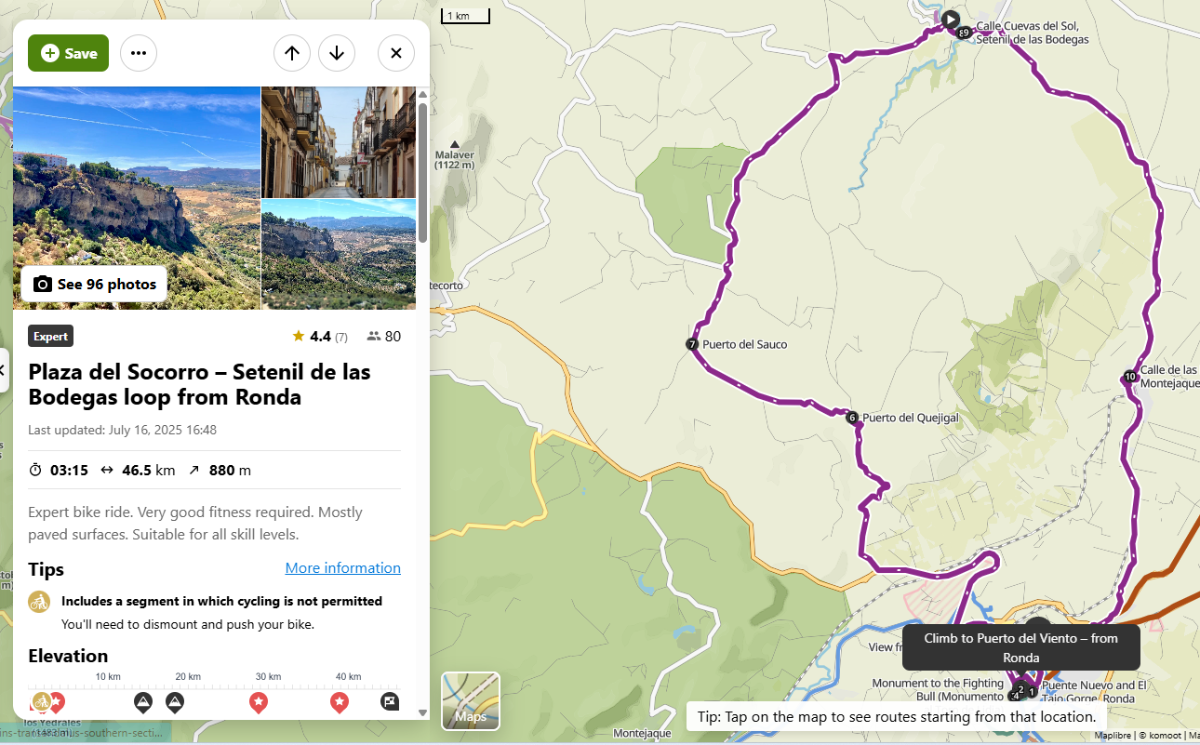Click the Puerto del Sauco waypoint 7 marker
This screenshot has height=745, width=1200.
click(692, 344)
